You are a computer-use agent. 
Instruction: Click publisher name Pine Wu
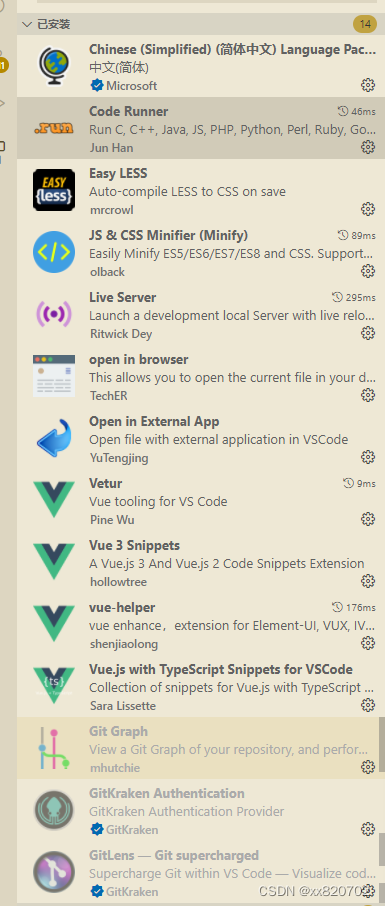point(112,519)
